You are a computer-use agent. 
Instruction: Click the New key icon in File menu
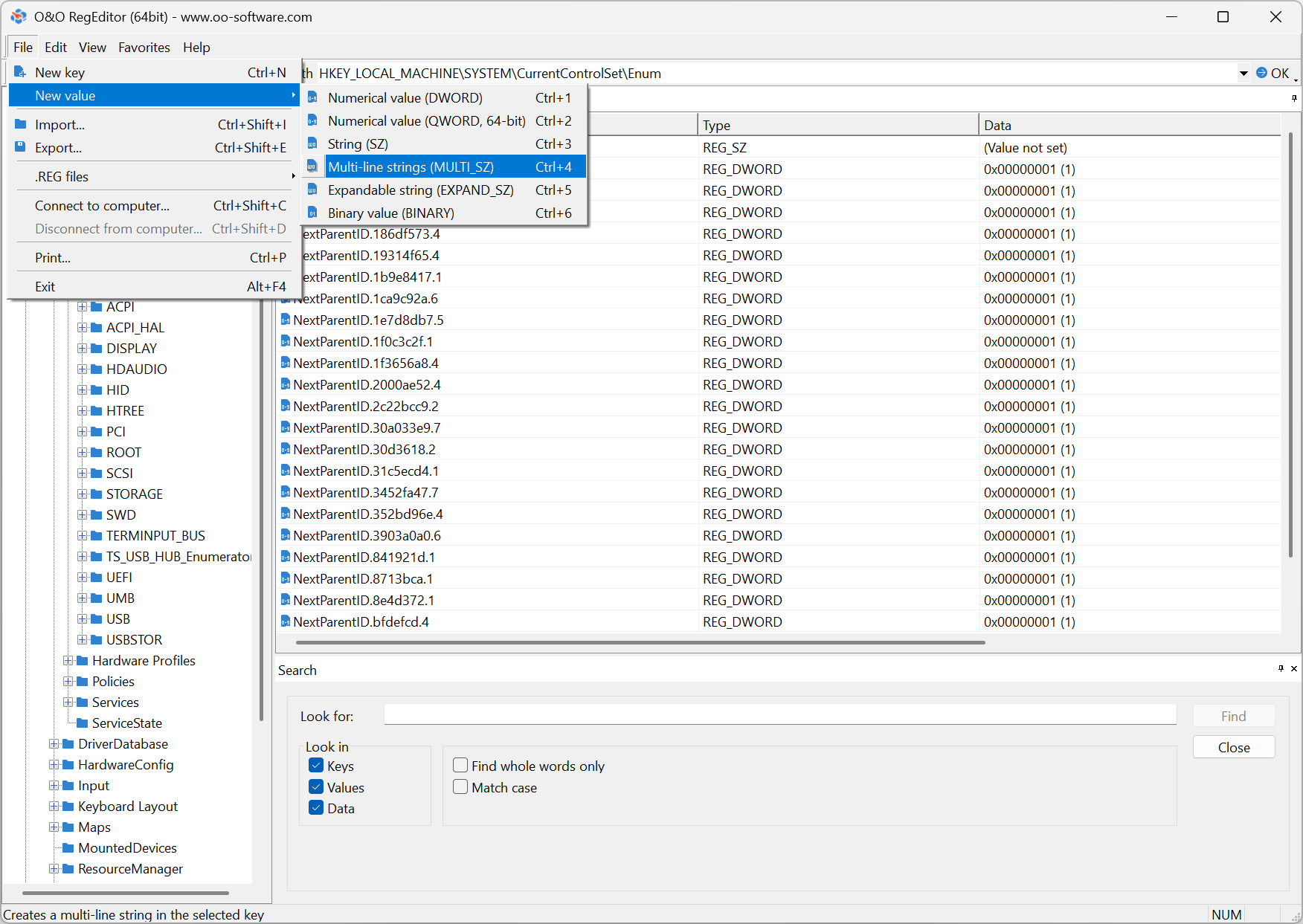coord(21,72)
